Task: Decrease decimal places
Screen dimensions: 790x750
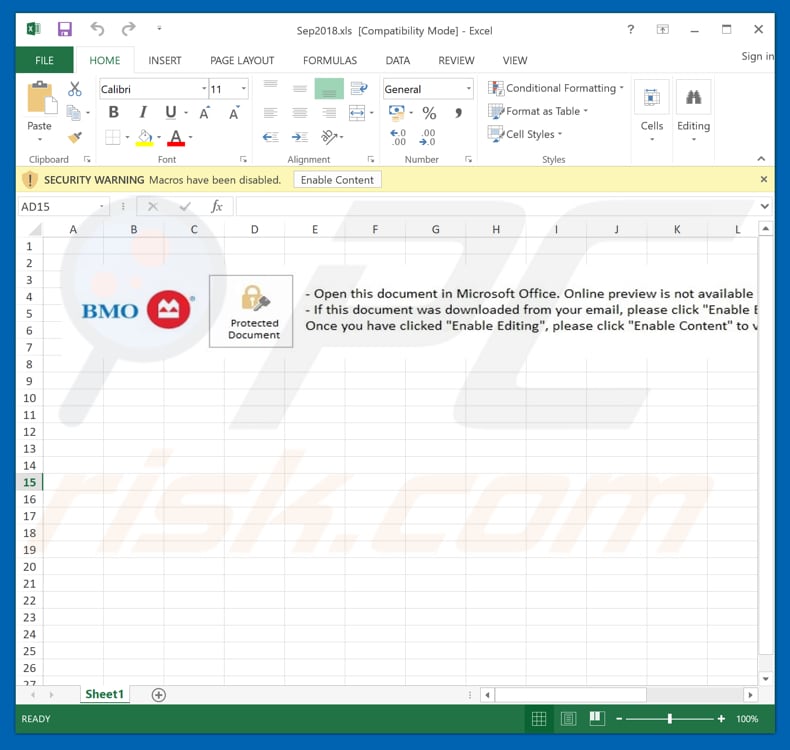Action: 427,137
